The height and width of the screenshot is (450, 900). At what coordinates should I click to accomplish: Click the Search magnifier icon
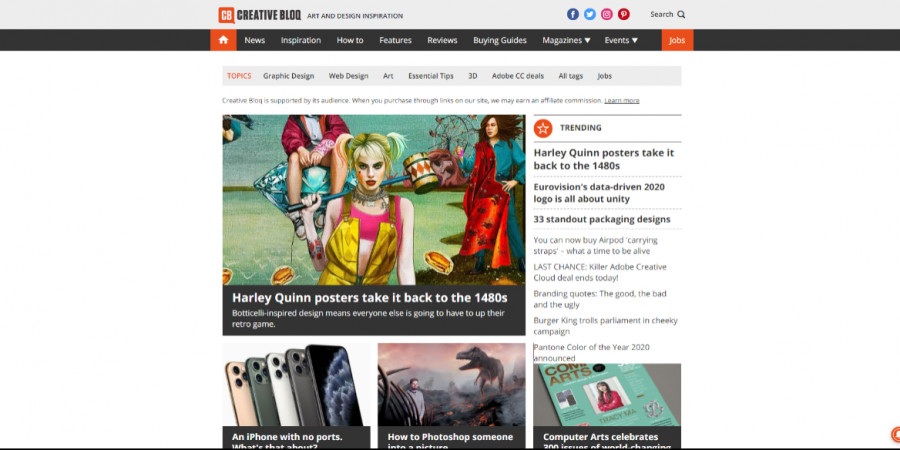[x=681, y=14]
